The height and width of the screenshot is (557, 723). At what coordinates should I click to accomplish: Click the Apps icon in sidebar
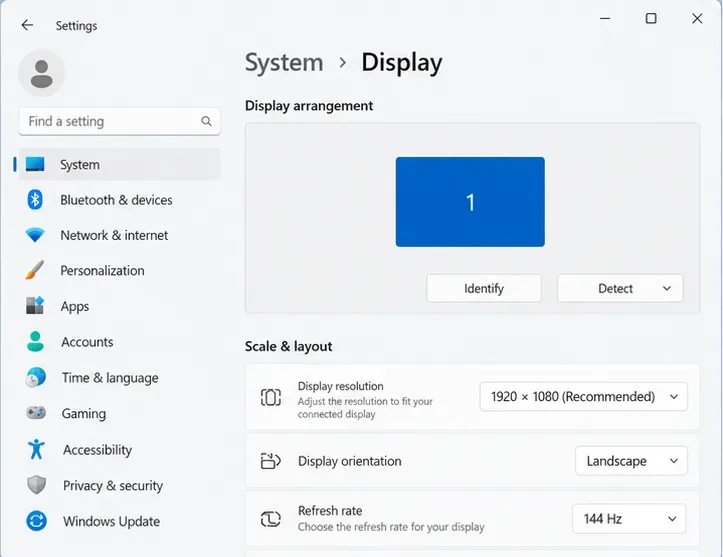click(35, 305)
